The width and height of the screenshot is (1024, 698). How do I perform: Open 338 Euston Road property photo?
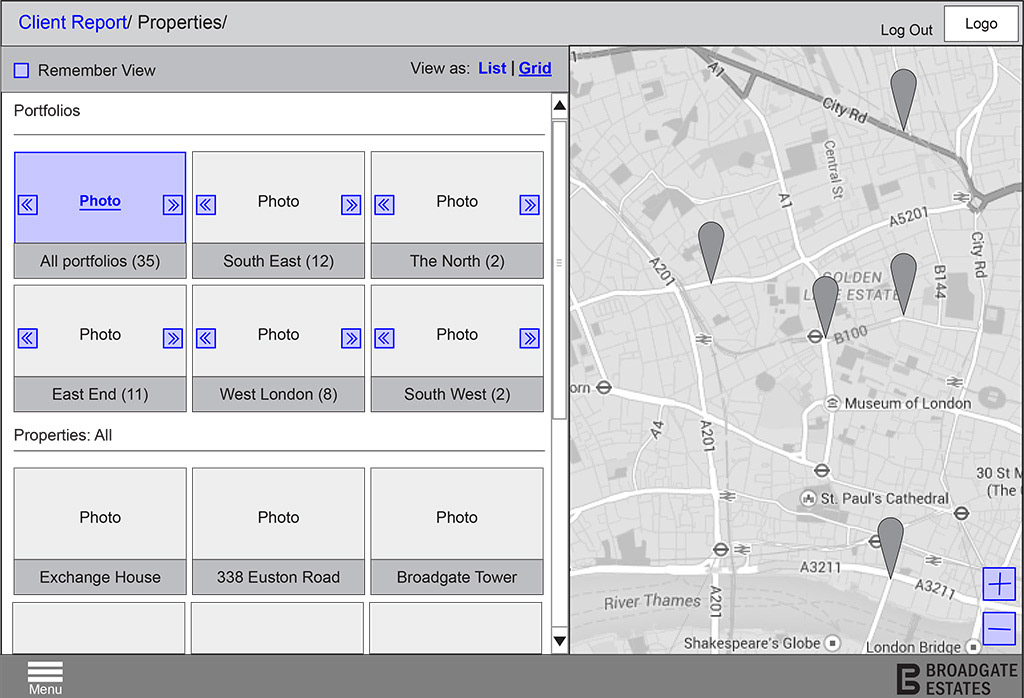278,514
